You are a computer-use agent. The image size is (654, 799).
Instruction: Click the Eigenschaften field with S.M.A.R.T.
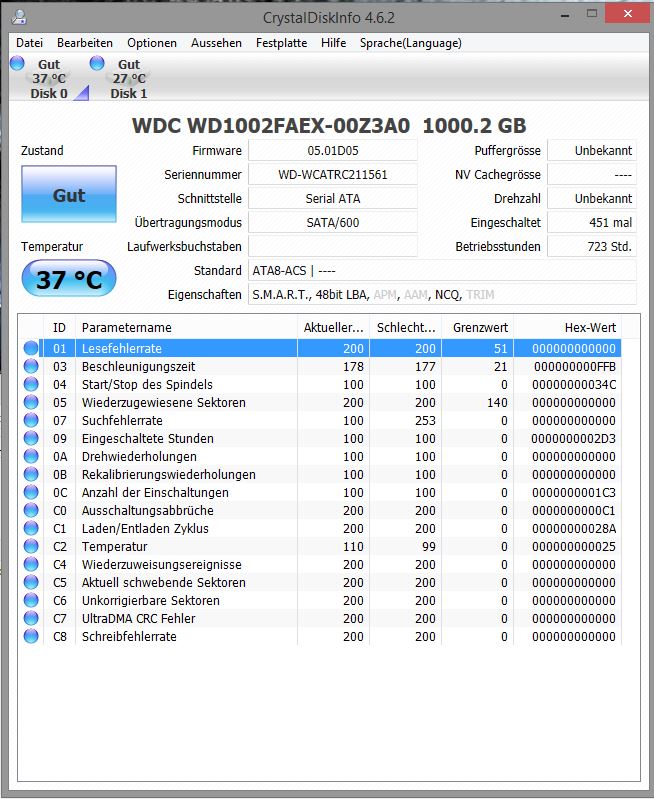click(442, 294)
